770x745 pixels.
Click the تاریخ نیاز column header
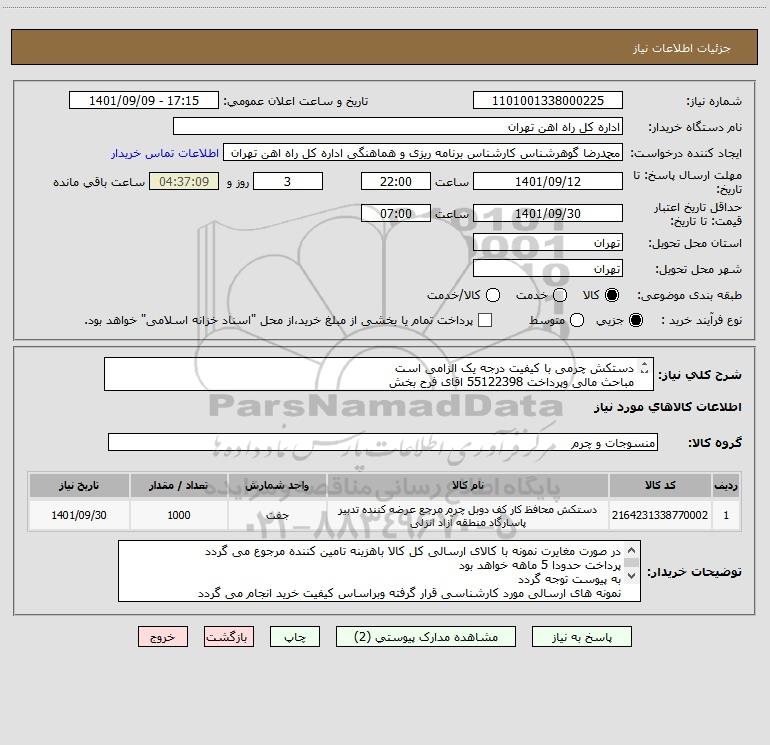79,486
